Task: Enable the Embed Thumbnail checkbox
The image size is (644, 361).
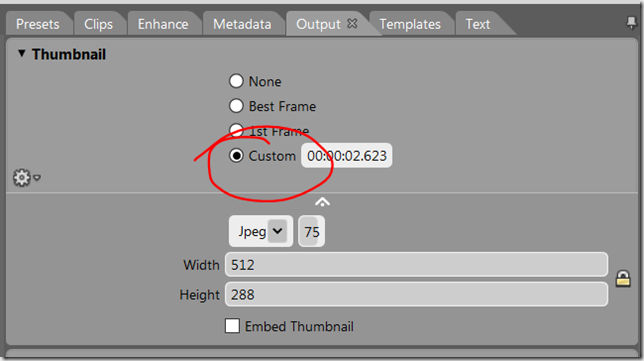Action: coord(232,326)
